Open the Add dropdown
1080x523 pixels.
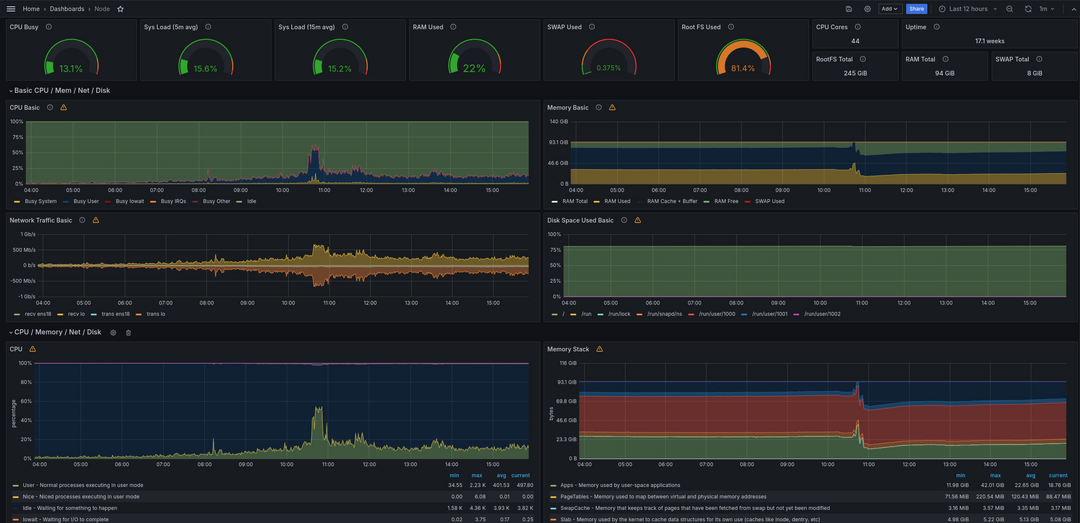889,9
